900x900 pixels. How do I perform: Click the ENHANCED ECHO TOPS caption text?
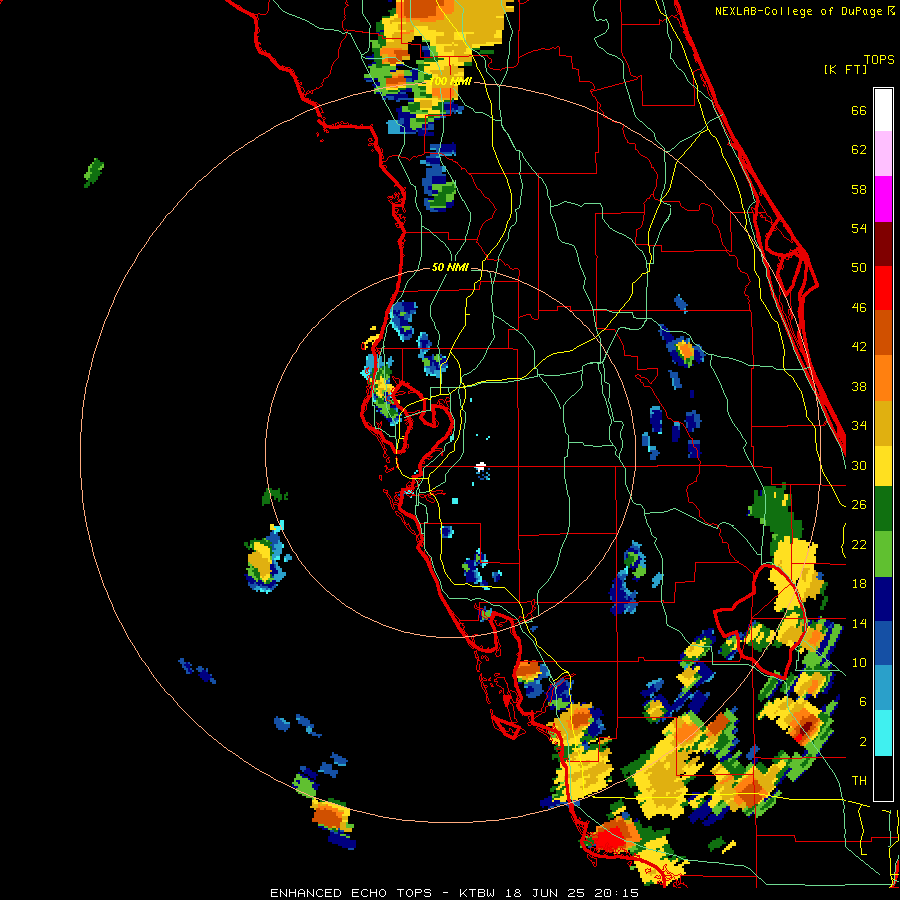click(x=350, y=893)
